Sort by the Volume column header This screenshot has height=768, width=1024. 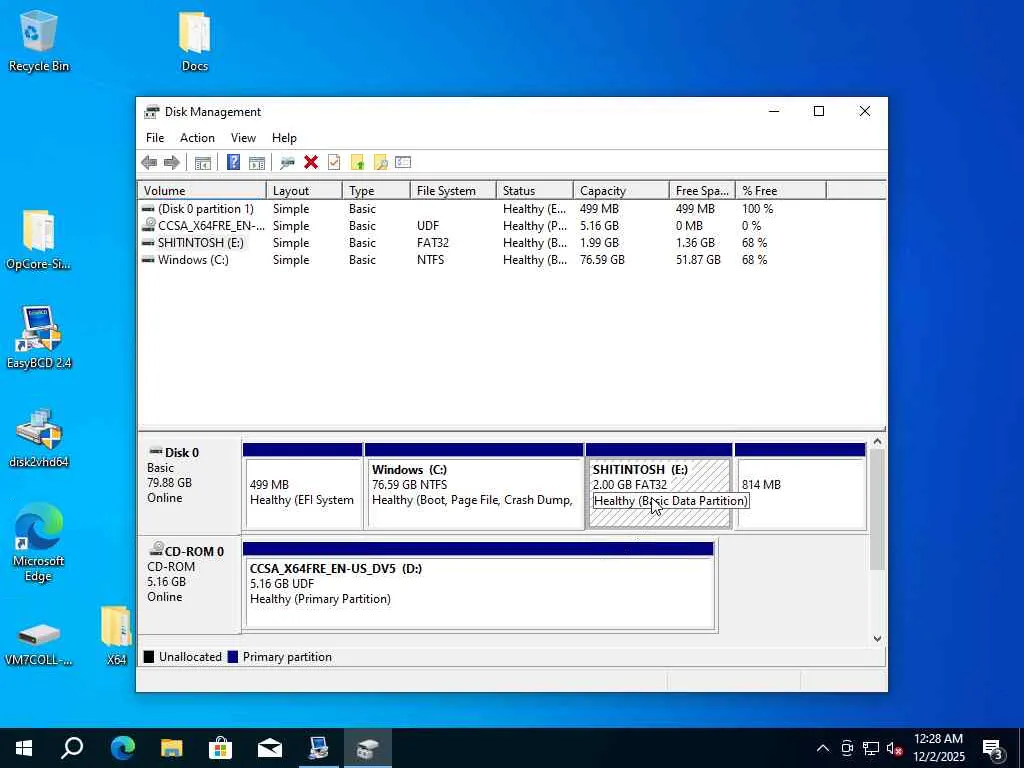click(202, 191)
